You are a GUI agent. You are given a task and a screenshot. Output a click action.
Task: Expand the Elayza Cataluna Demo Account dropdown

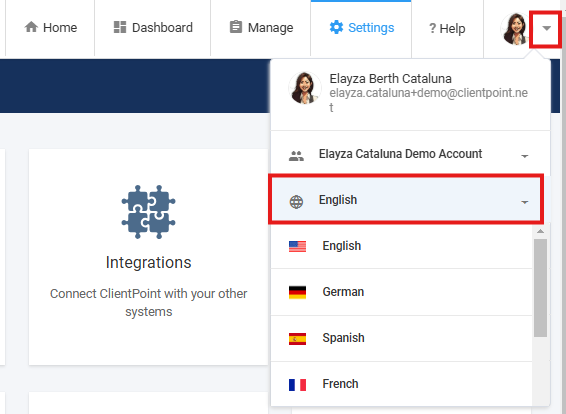[524, 156]
